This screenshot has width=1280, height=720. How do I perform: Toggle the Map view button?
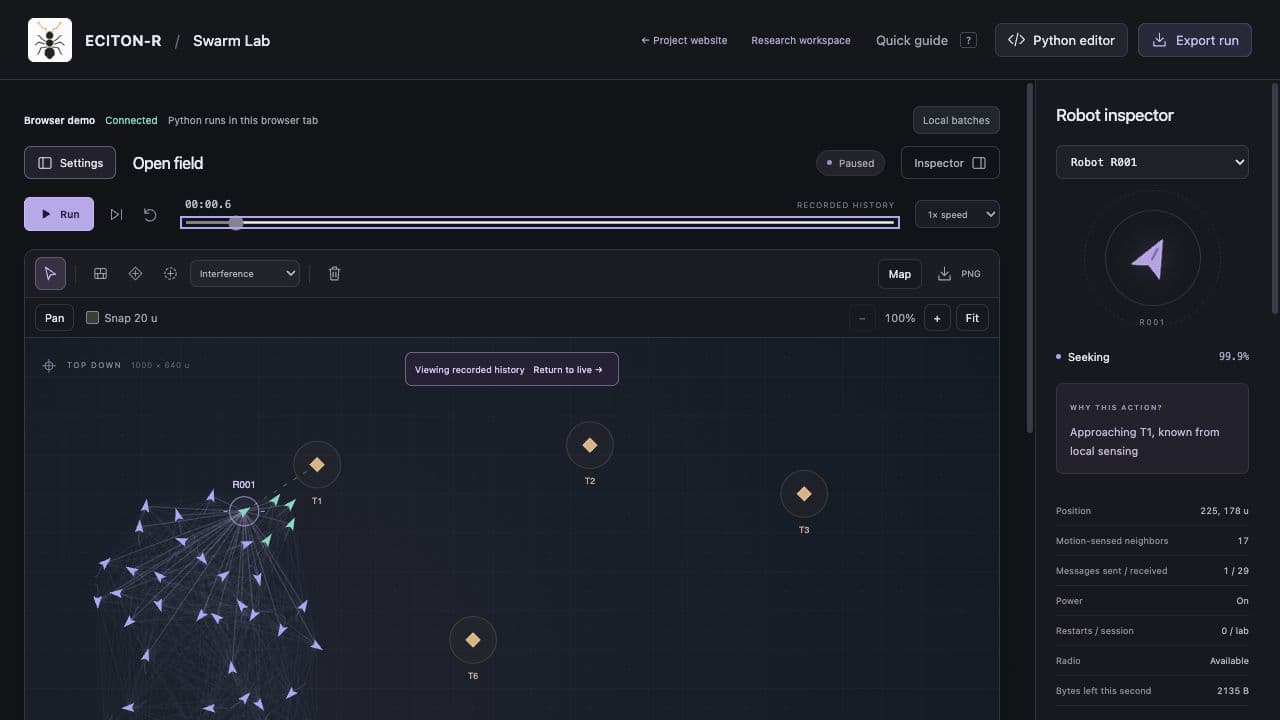click(x=900, y=274)
